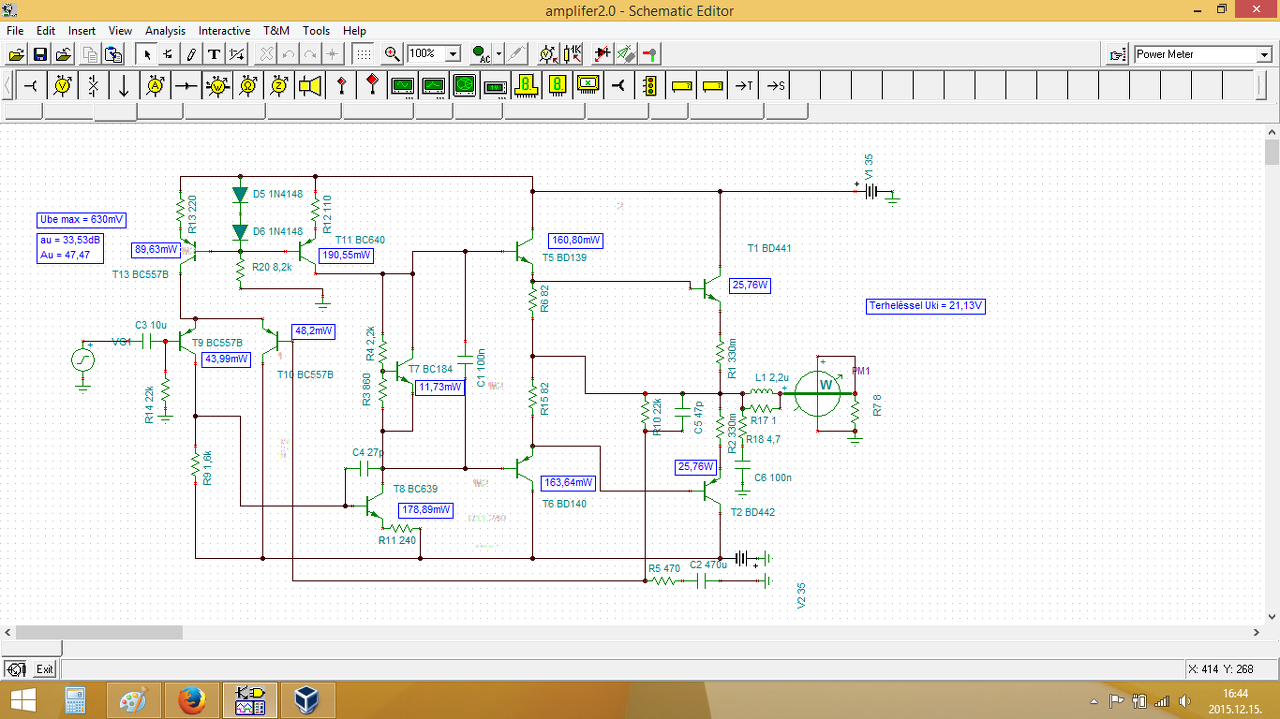1280x719 pixels.
Task: Click the Save floppy disk icon
Action: pos(40,55)
